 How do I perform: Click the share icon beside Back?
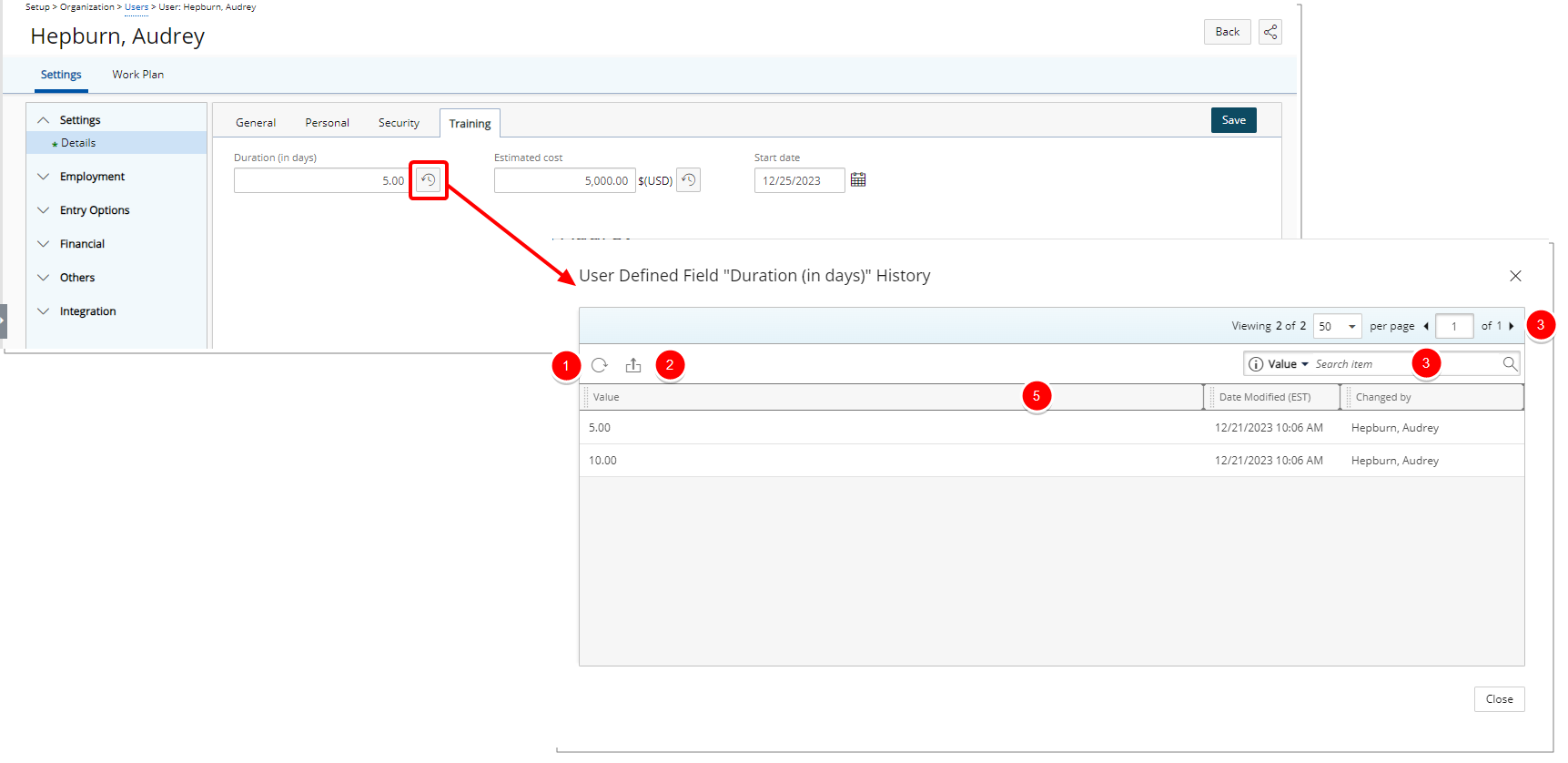pyautogui.click(x=1270, y=32)
